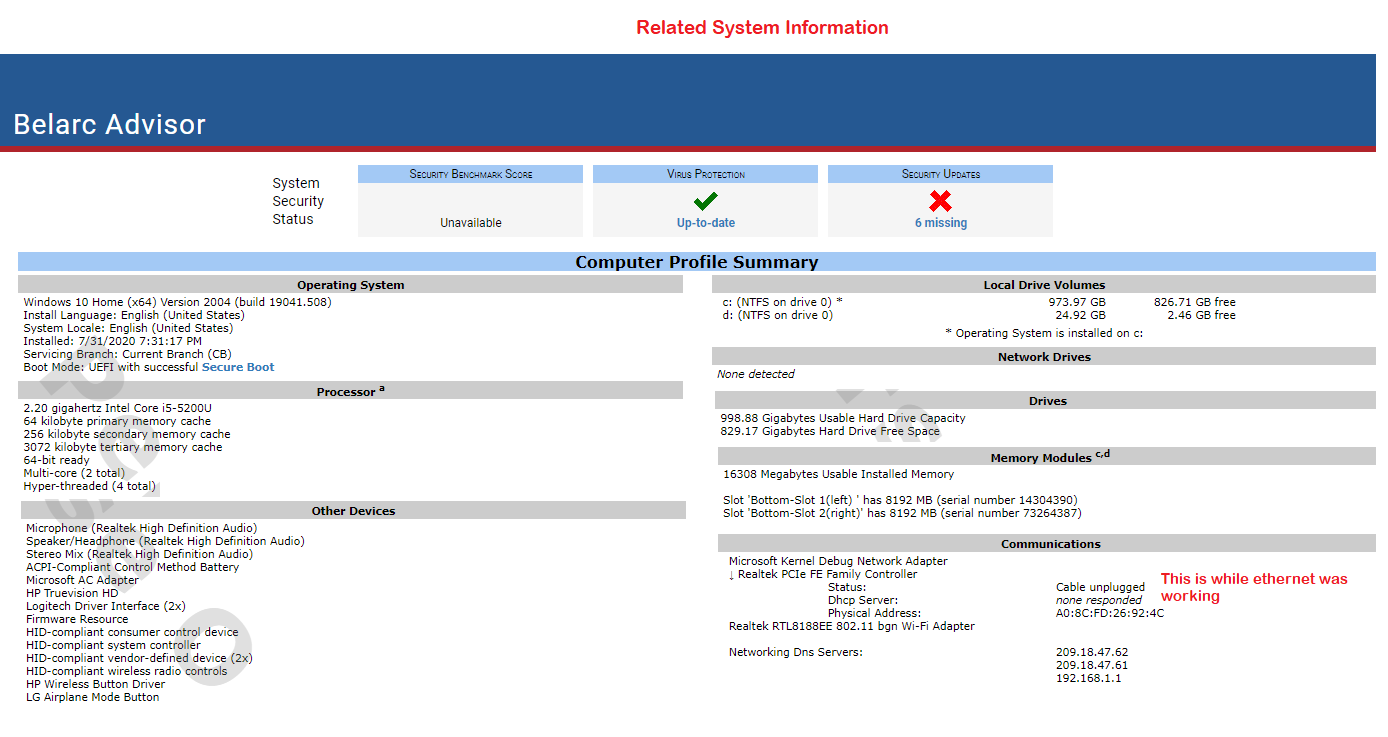Select the Microphone Realtek device entry

pos(141,528)
